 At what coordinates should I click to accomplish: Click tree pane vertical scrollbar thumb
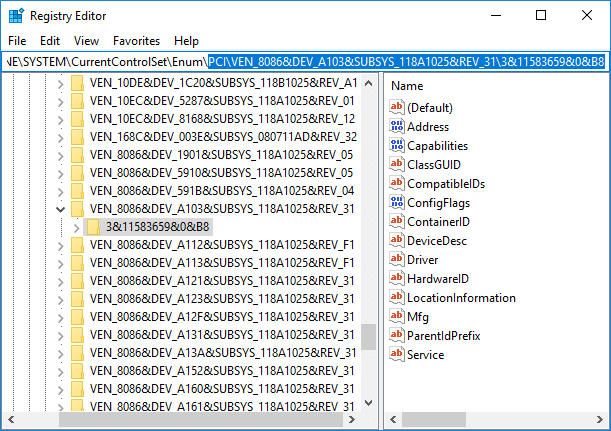pos(369,337)
